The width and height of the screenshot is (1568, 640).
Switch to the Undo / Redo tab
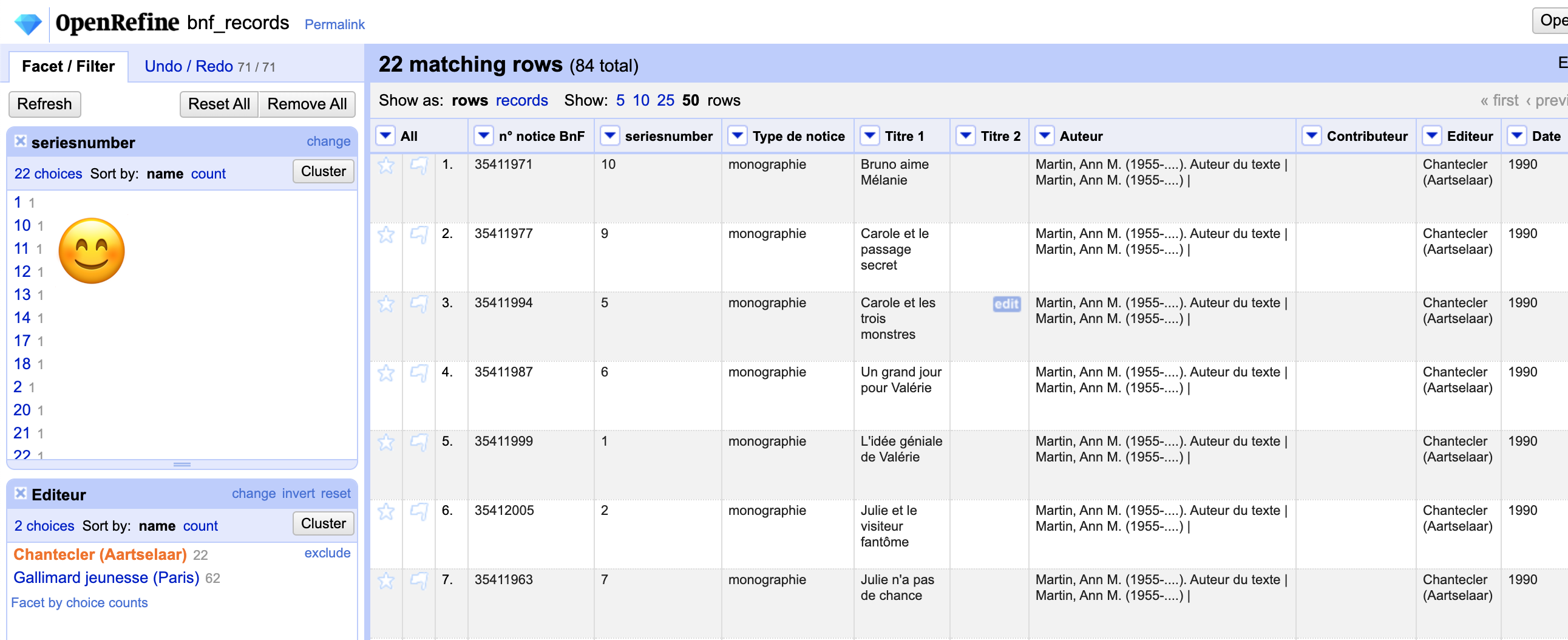189,66
